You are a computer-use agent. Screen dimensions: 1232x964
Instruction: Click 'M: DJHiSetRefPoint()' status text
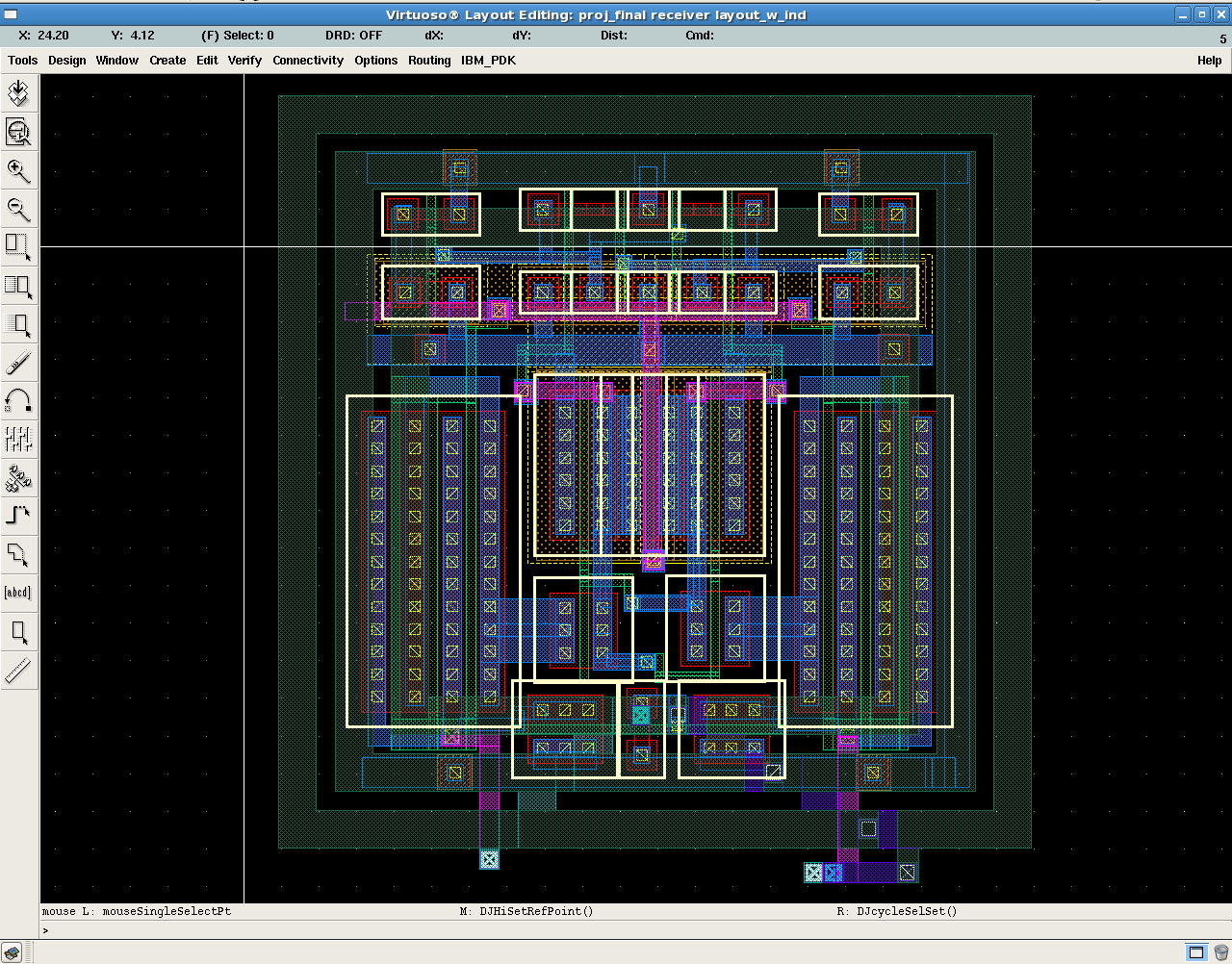point(526,911)
